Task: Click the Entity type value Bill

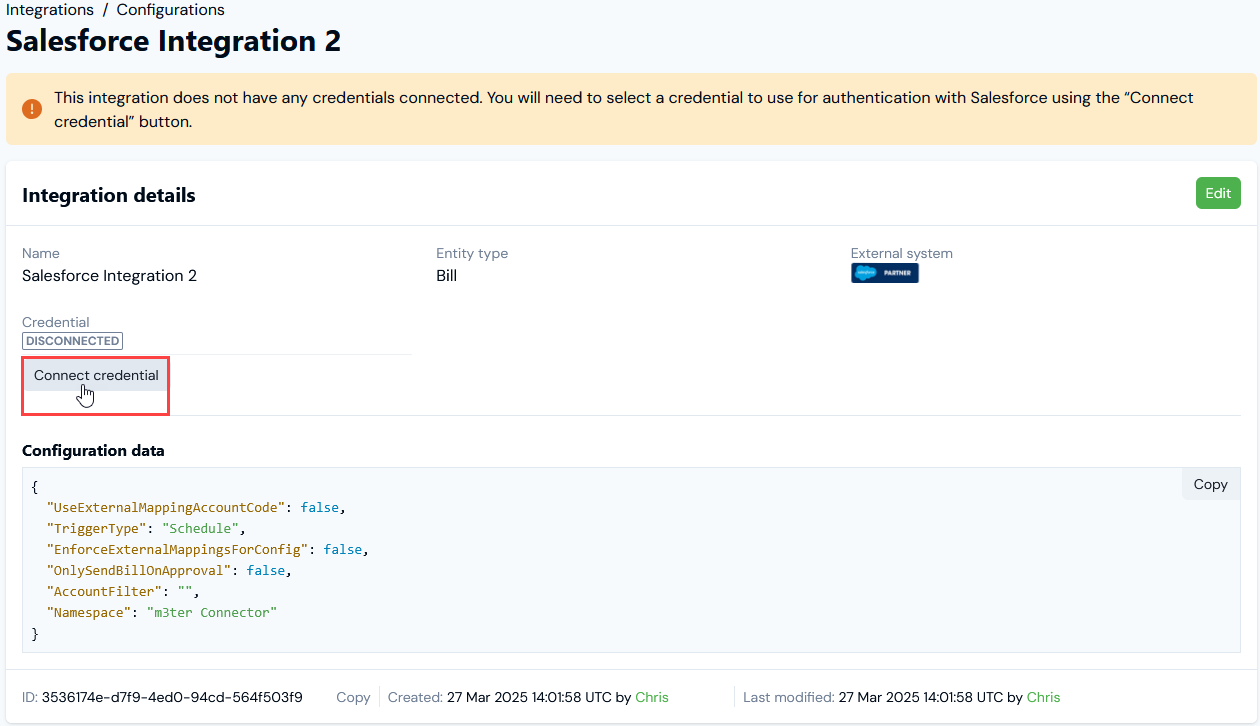Action: click(x=446, y=276)
